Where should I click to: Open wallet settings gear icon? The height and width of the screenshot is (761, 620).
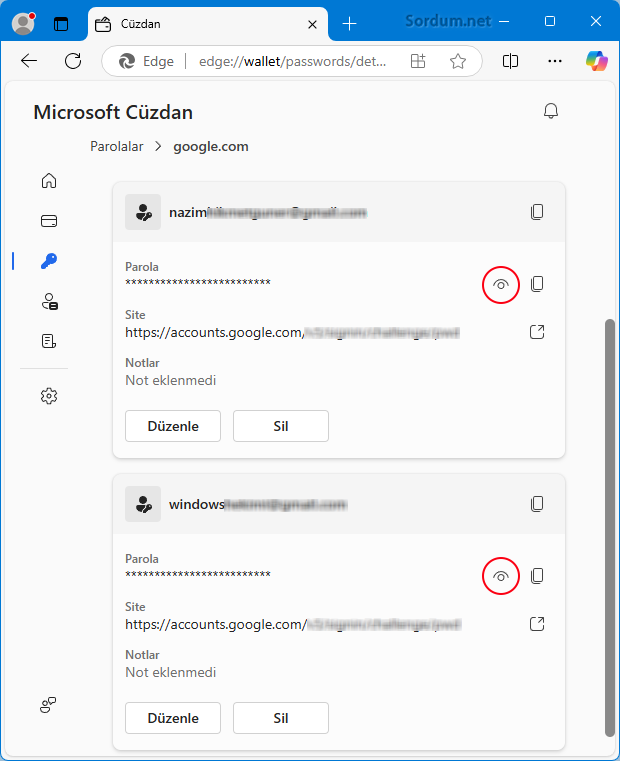pos(49,396)
